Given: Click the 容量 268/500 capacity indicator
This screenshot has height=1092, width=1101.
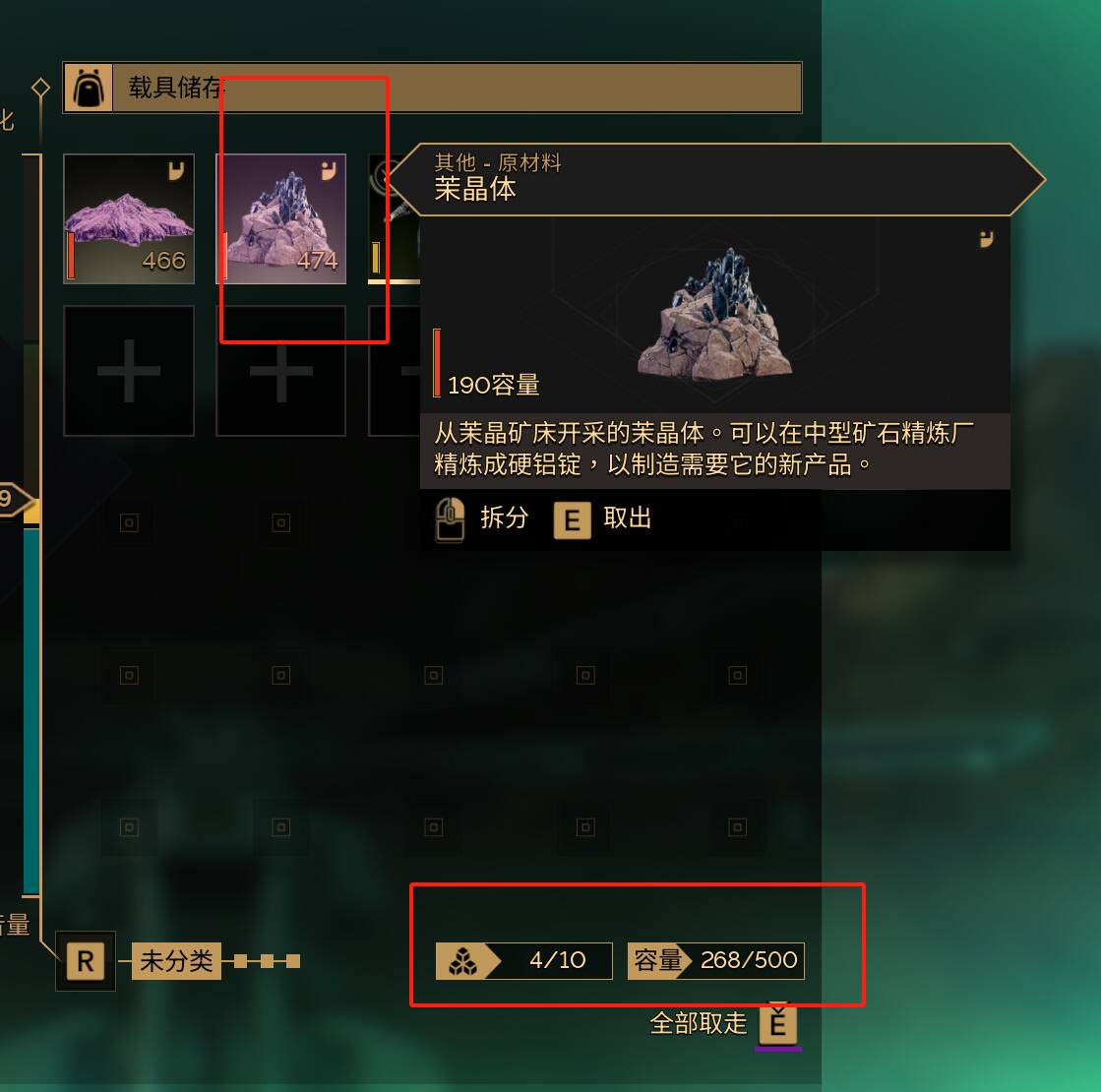Looking at the screenshot, I should [715, 961].
